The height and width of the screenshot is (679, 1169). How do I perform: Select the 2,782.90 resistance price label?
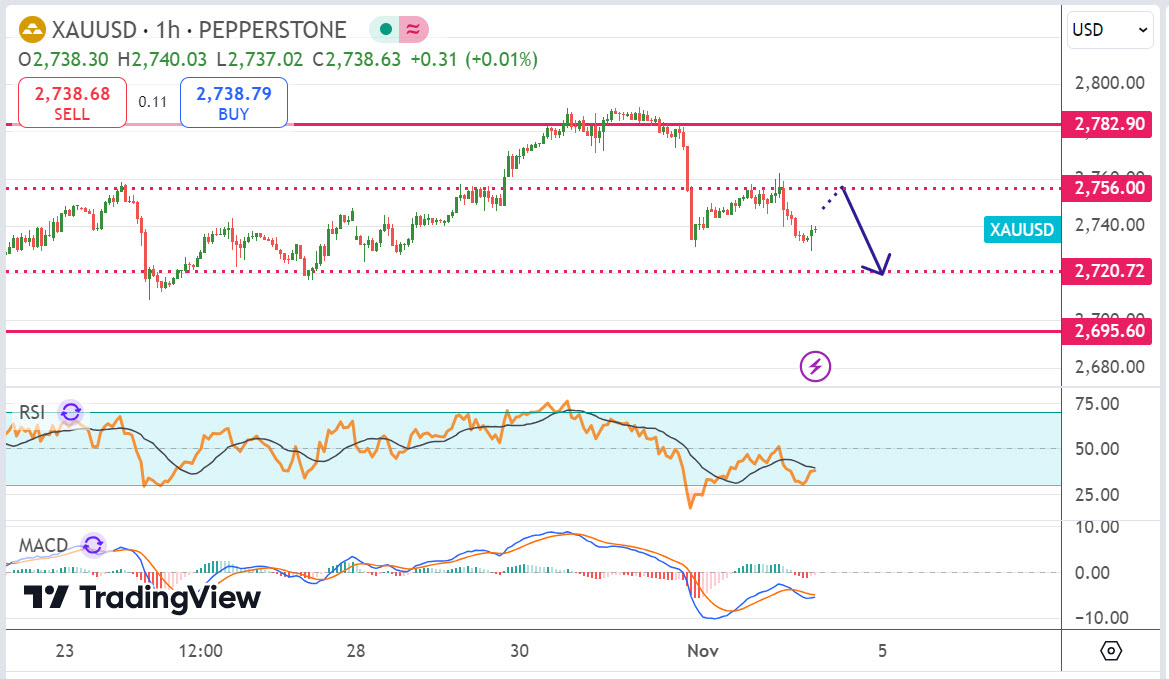(x=1109, y=125)
